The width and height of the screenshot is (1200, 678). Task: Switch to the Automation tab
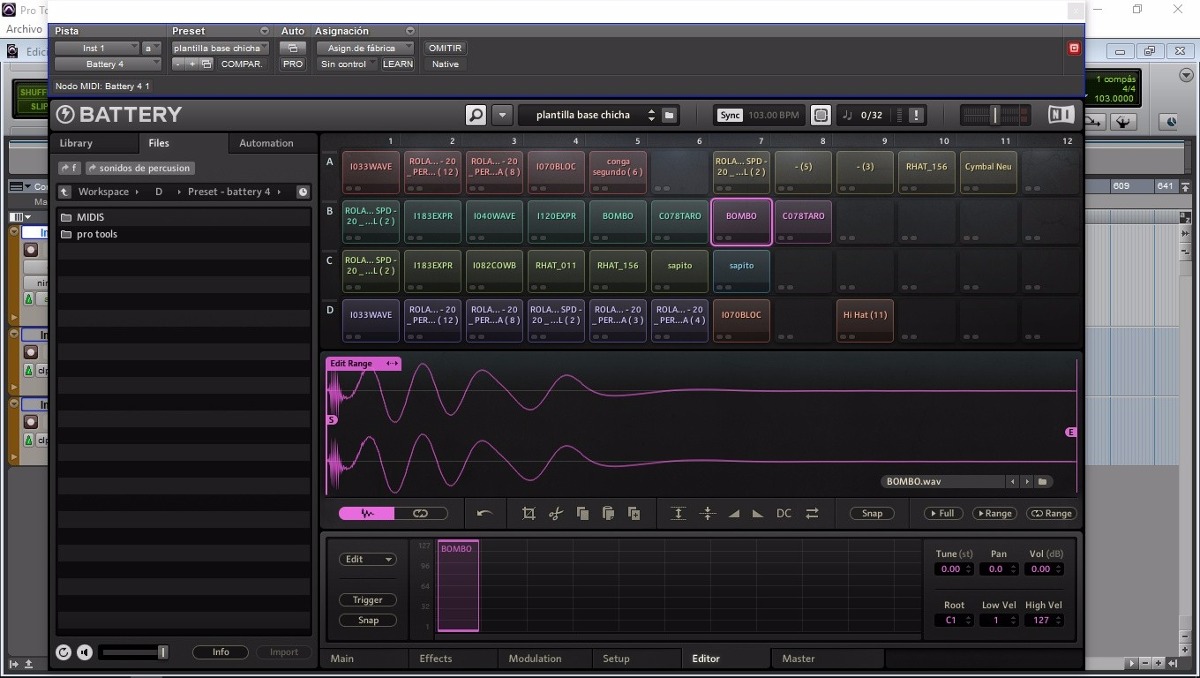pyautogui.click(x=266, y=143)
